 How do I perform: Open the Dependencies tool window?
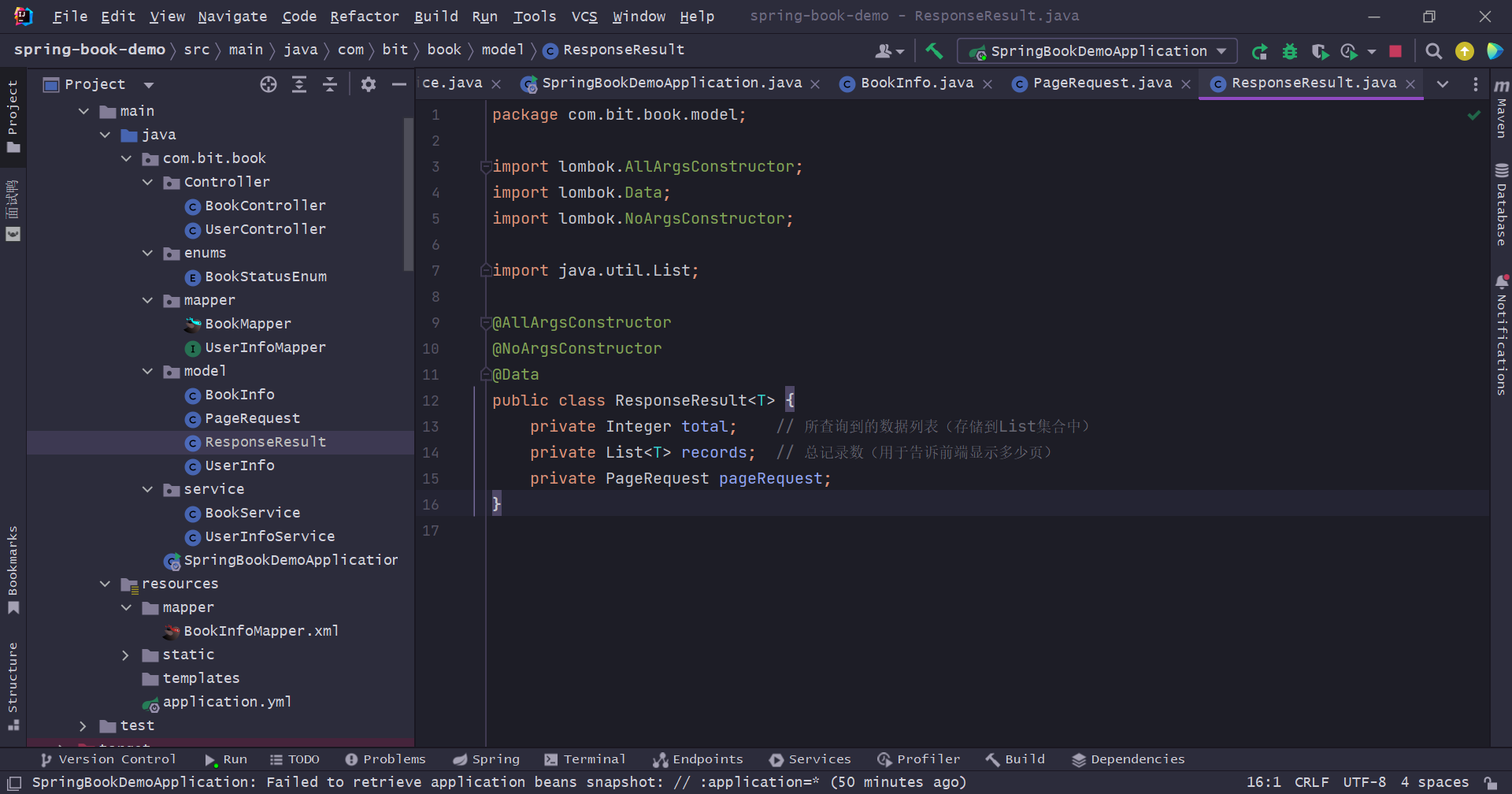coord(1128,760)
